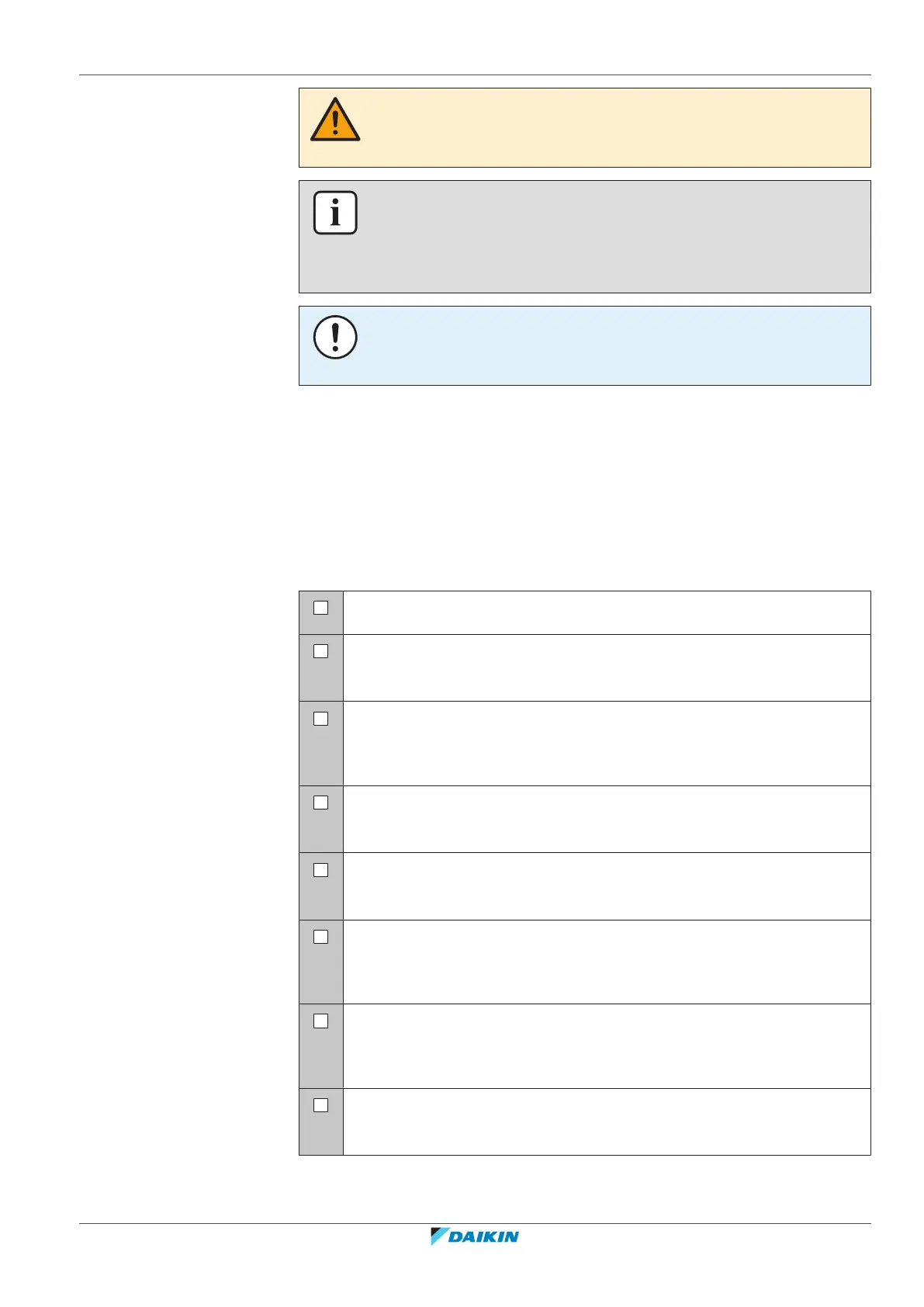The height and width of the screenshot is (1307, 924).
Task: Click the horizontal header rule at page top
Action: coord(475,75)
